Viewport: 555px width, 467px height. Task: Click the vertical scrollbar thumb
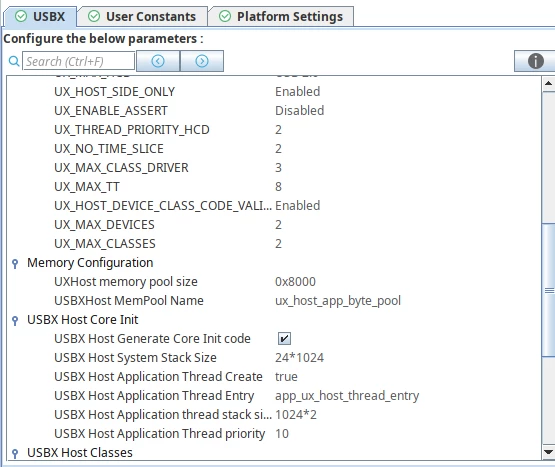pos(548,290)
